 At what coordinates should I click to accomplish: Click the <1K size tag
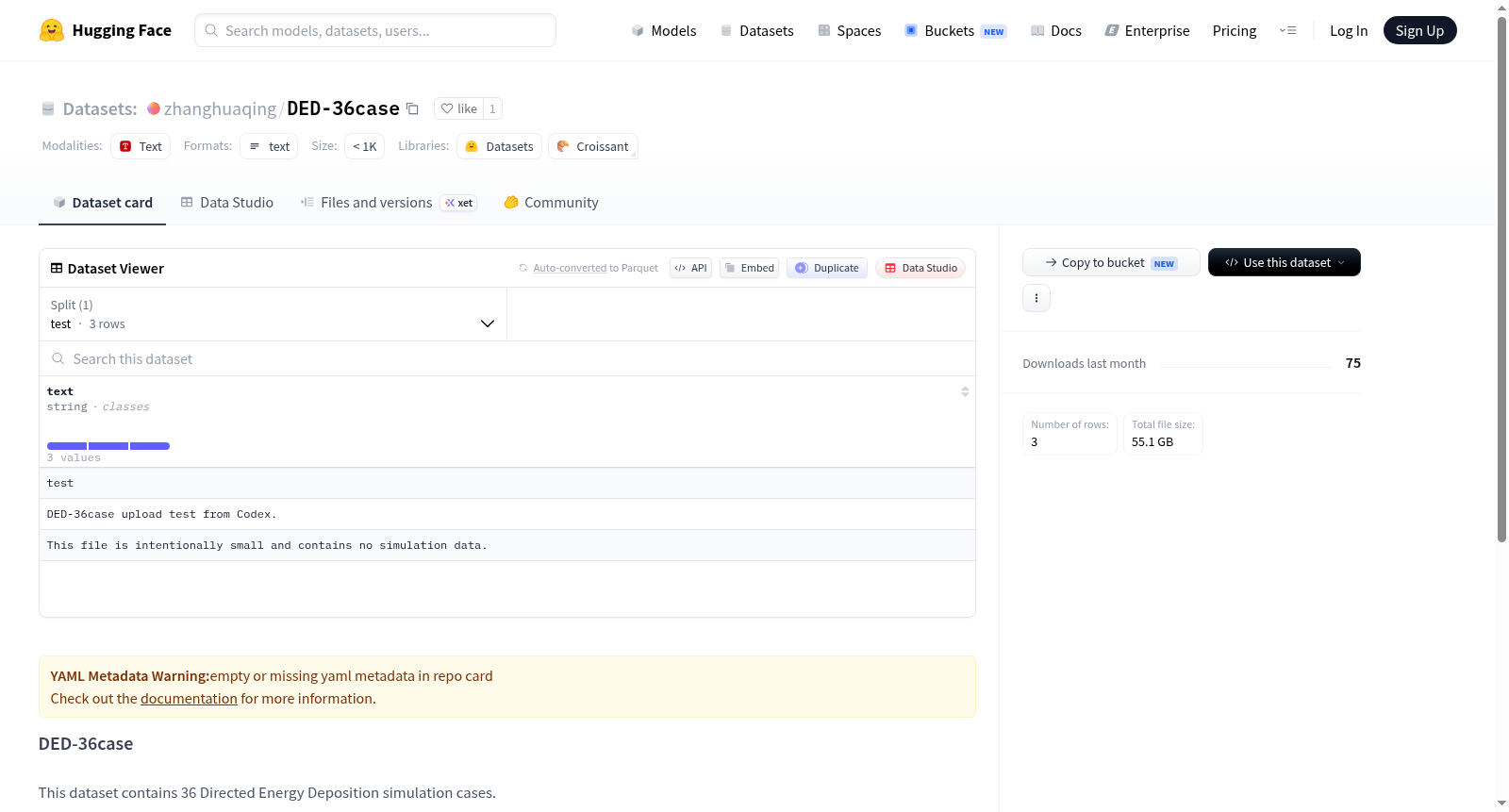pos(365,146)
